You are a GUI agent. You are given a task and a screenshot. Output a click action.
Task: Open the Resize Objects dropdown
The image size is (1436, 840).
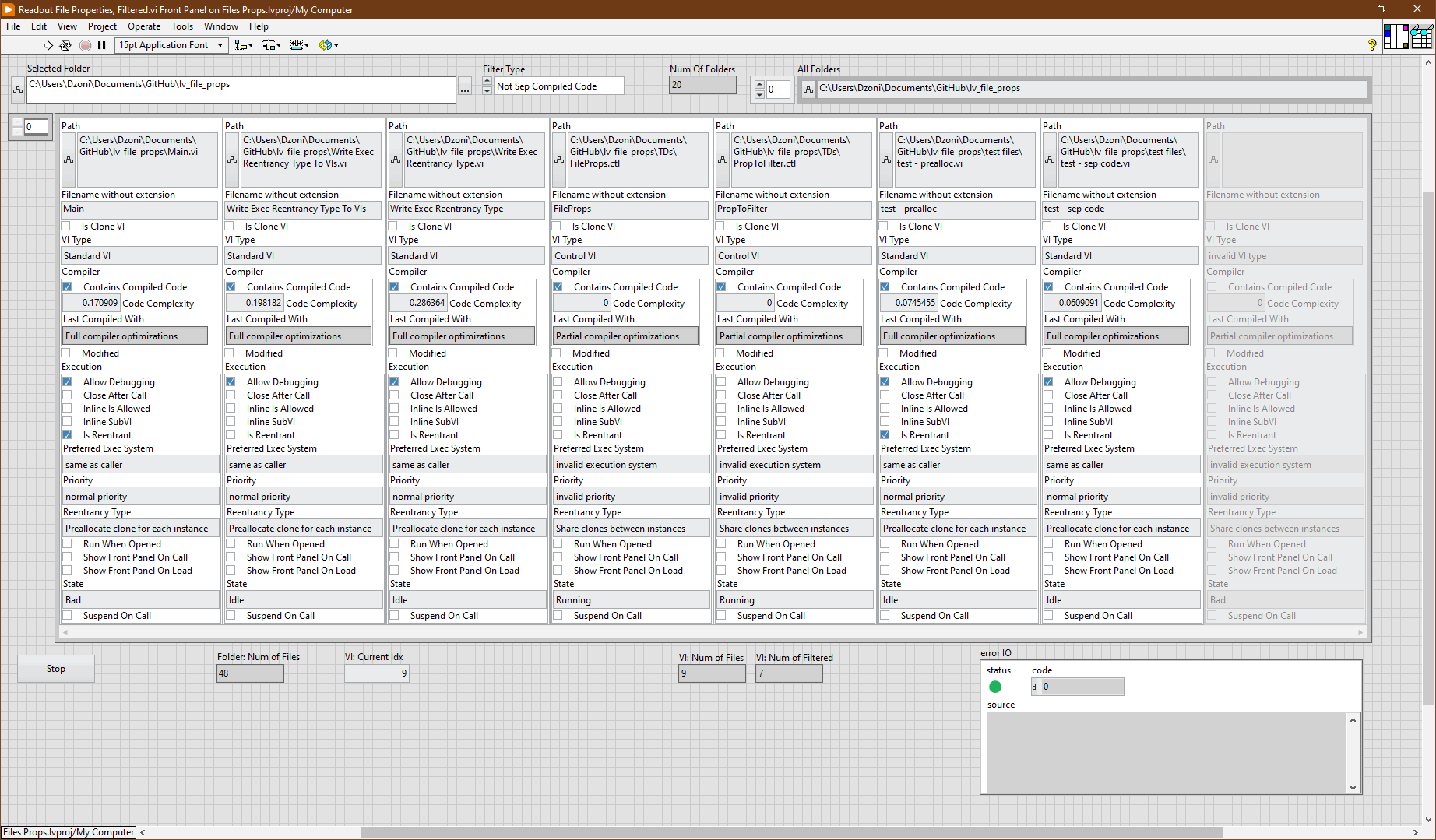(x=300, y=45)
